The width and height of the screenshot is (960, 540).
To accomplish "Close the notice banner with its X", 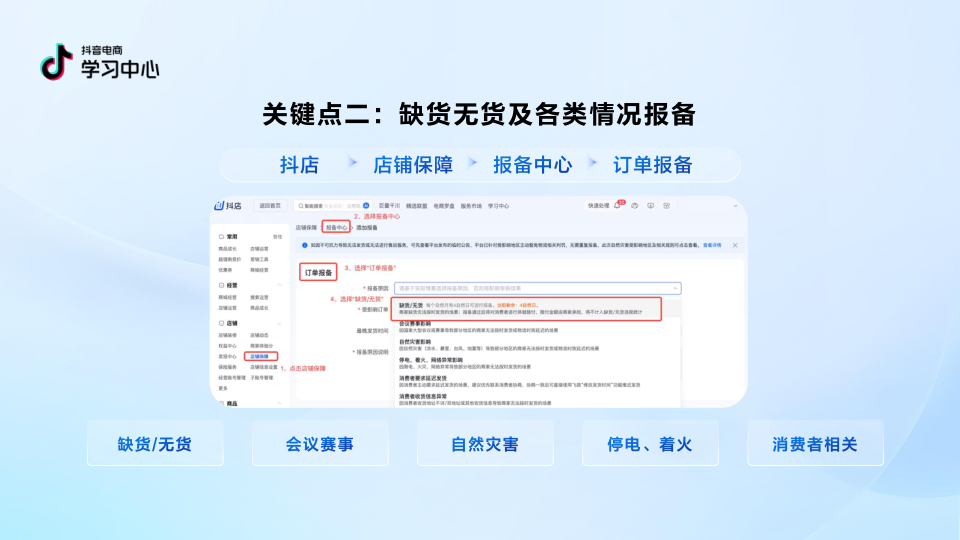I will point(735,246).
